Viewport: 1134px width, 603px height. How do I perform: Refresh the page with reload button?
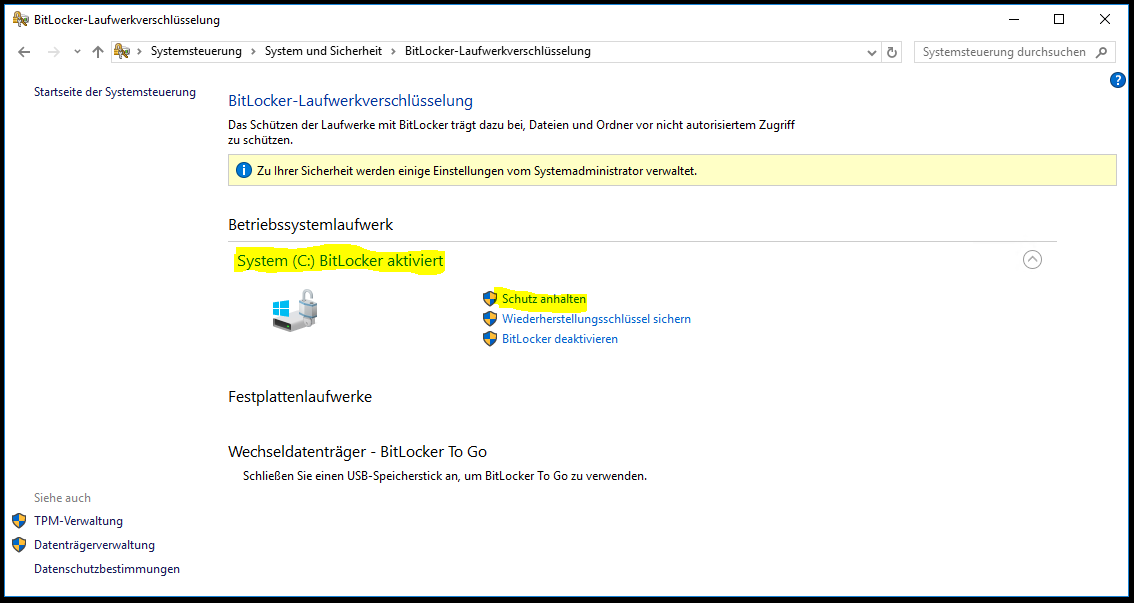892,52
